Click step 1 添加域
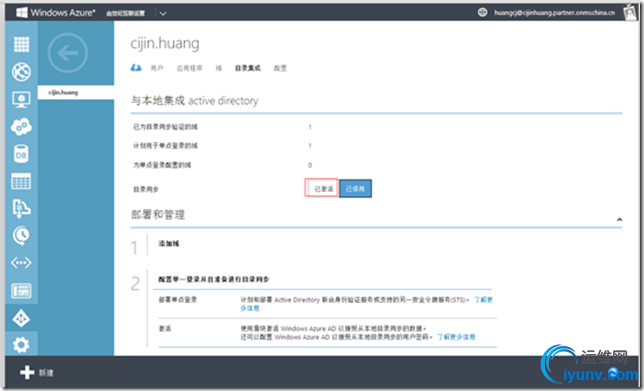The height and width of the screenshot is (391, 644). tap(169, 244)
